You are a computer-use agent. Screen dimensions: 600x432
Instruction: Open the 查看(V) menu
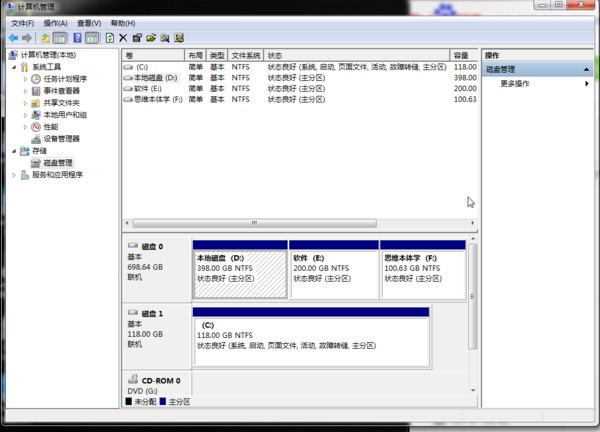[89, 23]
